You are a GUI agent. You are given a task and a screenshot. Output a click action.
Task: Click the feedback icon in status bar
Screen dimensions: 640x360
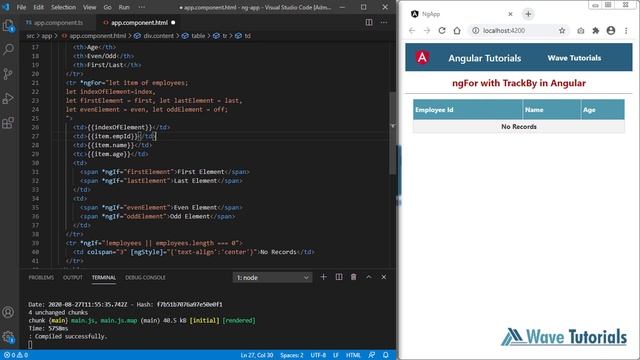[x=371, y=355]
